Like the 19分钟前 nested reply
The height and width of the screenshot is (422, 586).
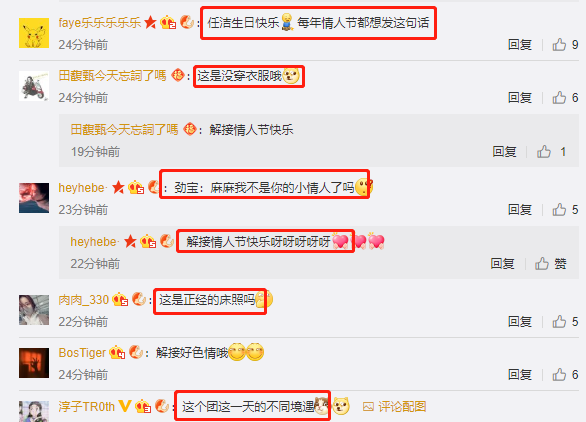tap(544, 152)
